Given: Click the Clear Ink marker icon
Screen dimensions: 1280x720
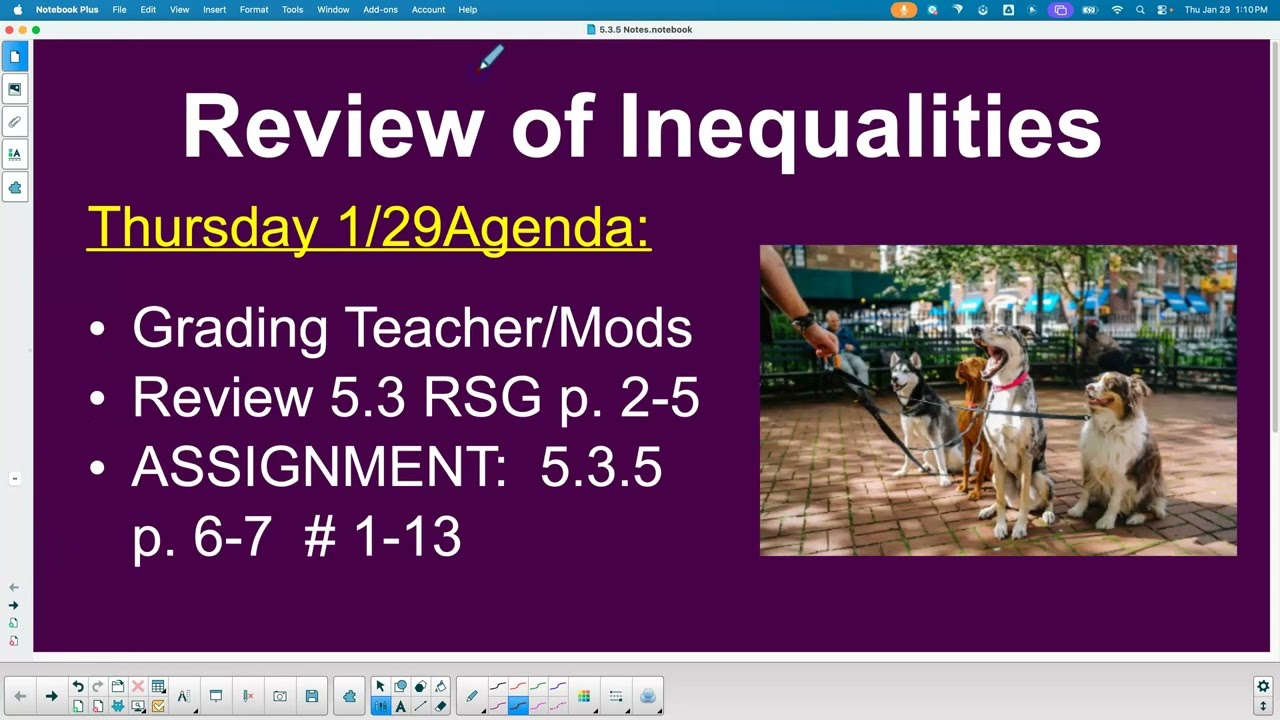Looking at the screenshot, I should 248,696.
